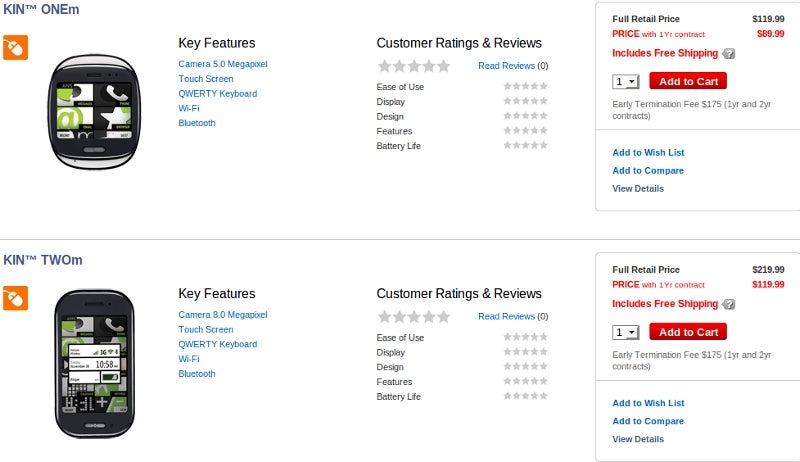
Task: Open the free shipping help icon for KIN TWOm
Action: click(x=729, y=304)
